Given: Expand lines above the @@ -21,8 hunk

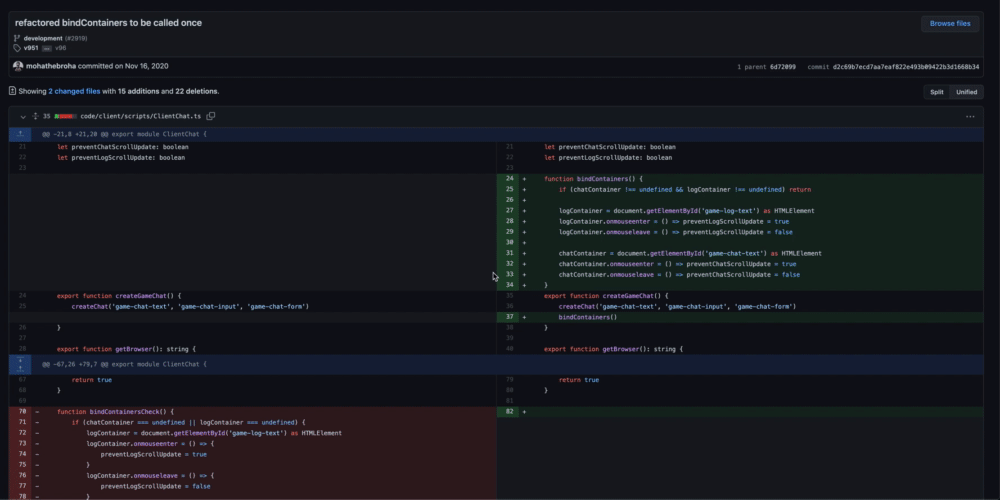Looking at the screenshot, I should click(20, 134).
